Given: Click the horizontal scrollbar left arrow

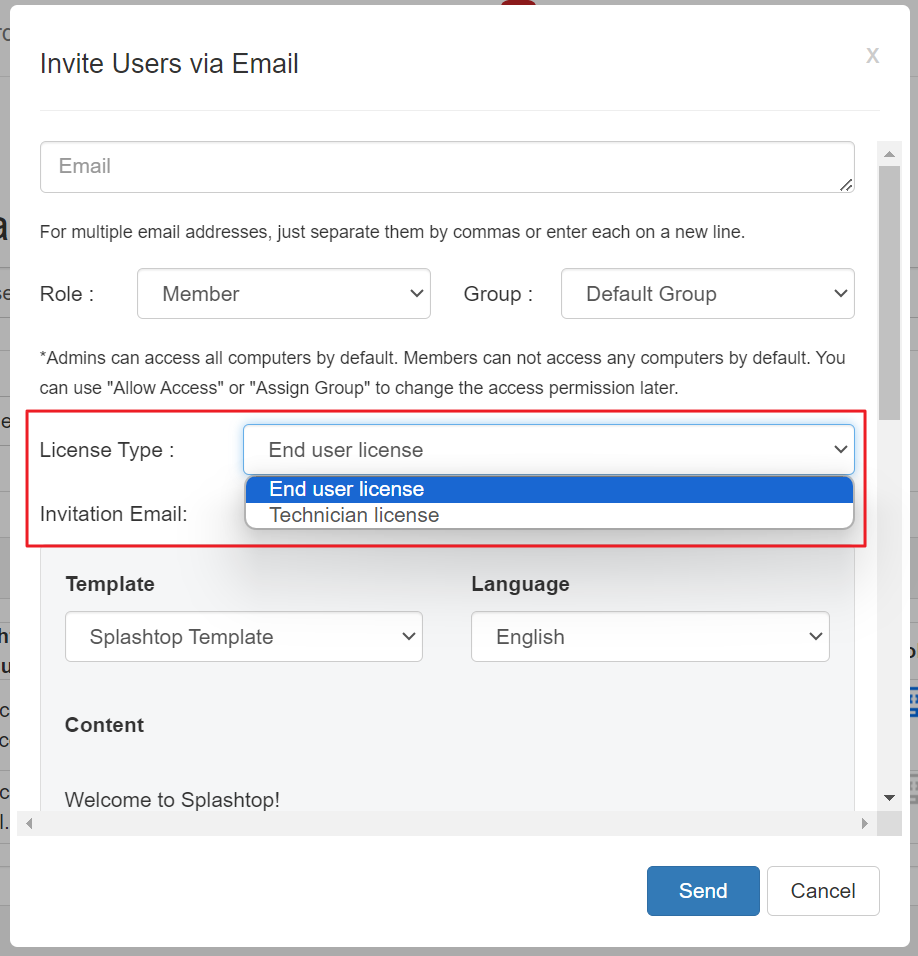Looking at the screenshot, I should [x=29, y=824].
